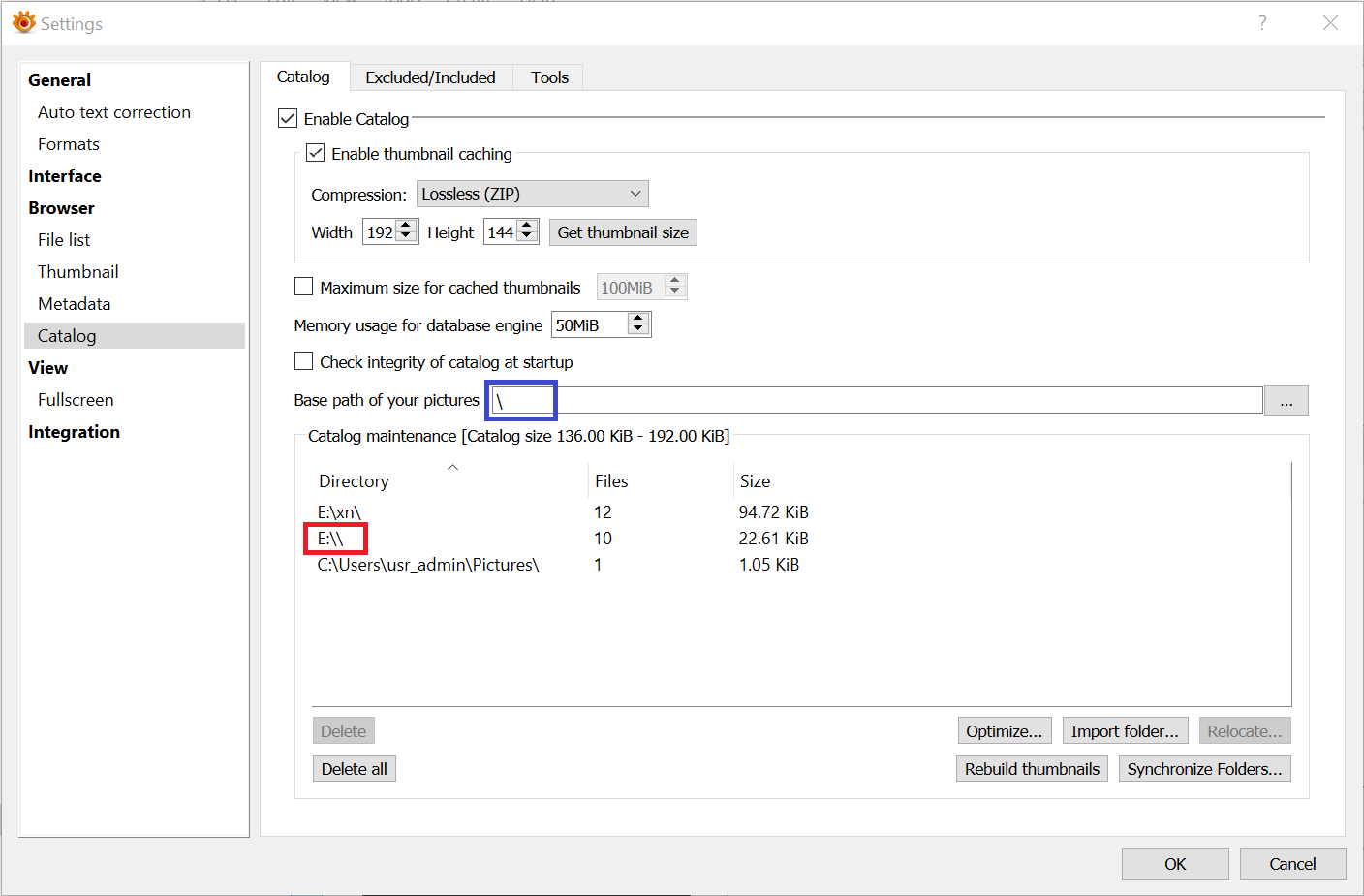1364x896 pixels.
Task: Click Import folder... button
Action: tap(1125, 731)
